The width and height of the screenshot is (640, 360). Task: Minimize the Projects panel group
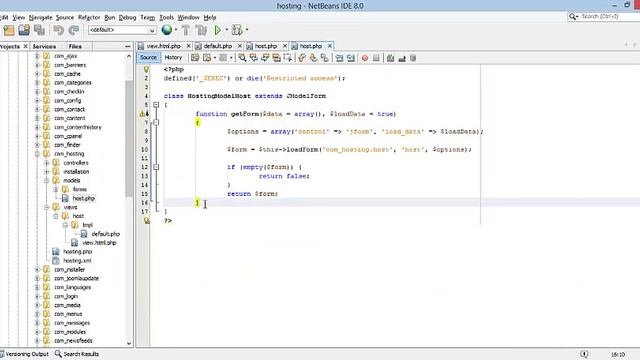(127, 47)
